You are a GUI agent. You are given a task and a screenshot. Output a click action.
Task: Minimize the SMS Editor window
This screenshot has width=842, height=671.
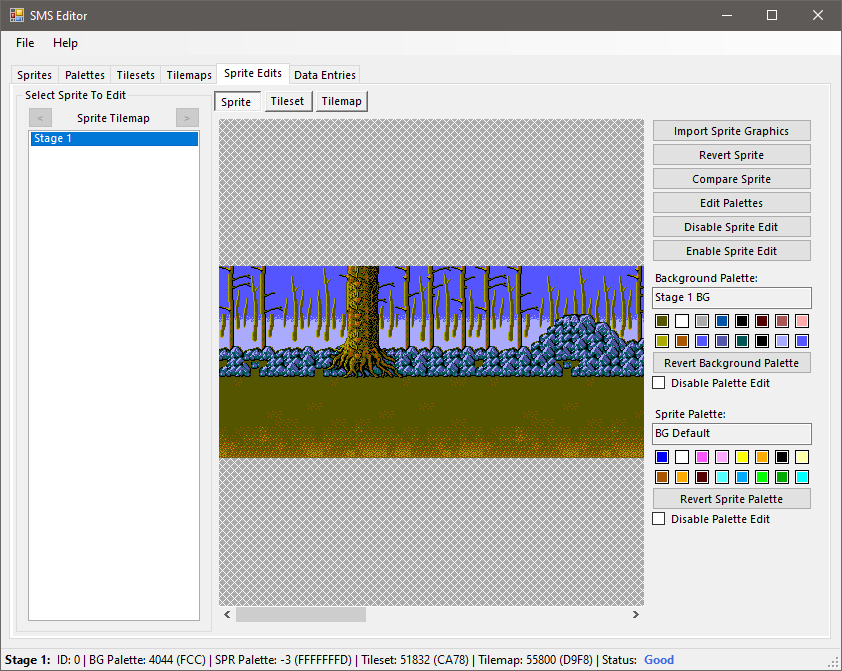pyautogui.click(x=727, y=15)
